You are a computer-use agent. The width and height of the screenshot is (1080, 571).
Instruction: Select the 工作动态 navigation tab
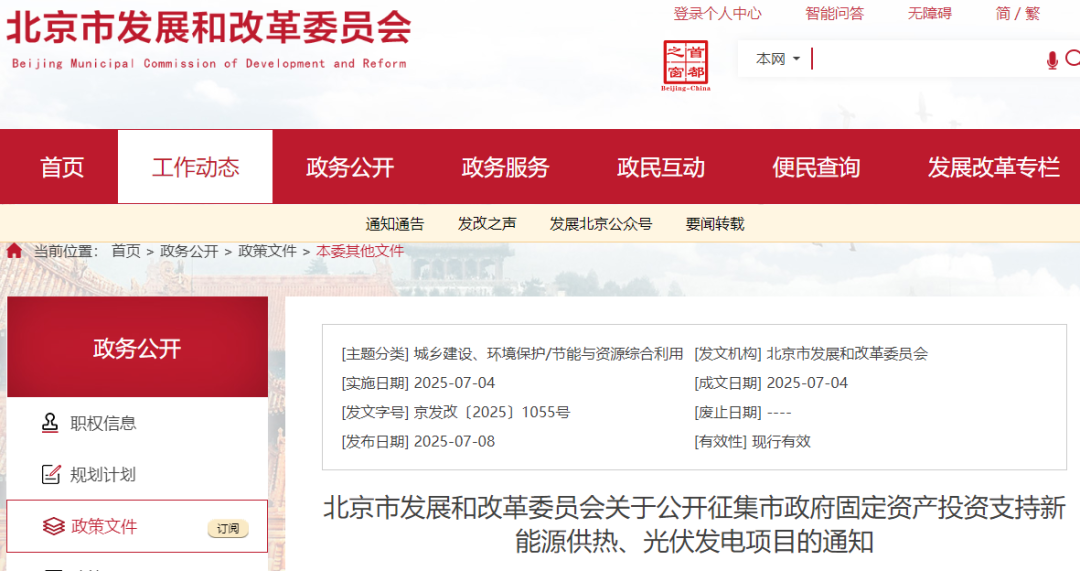pos(196,167)
